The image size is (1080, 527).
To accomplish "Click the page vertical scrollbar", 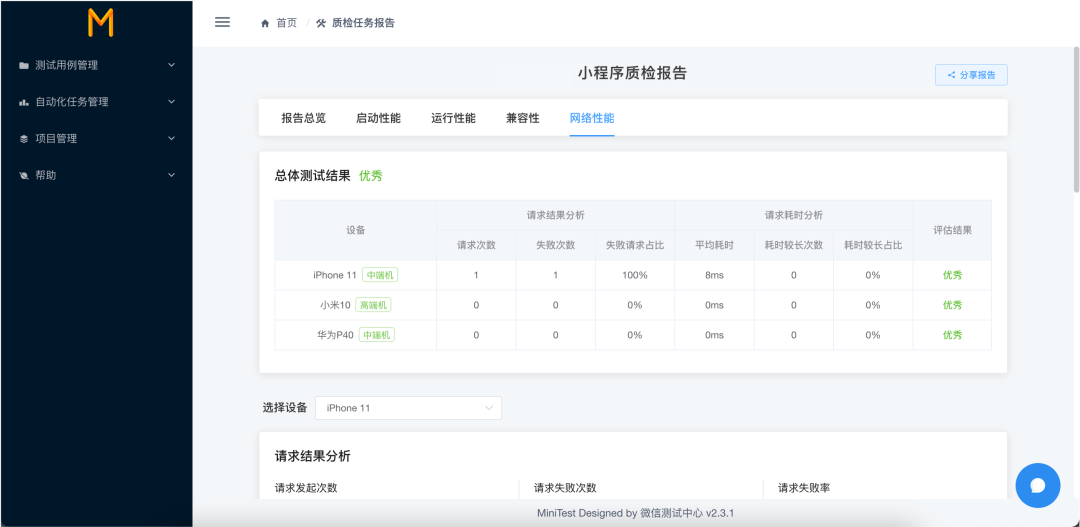I will (x=1076, y=119).
